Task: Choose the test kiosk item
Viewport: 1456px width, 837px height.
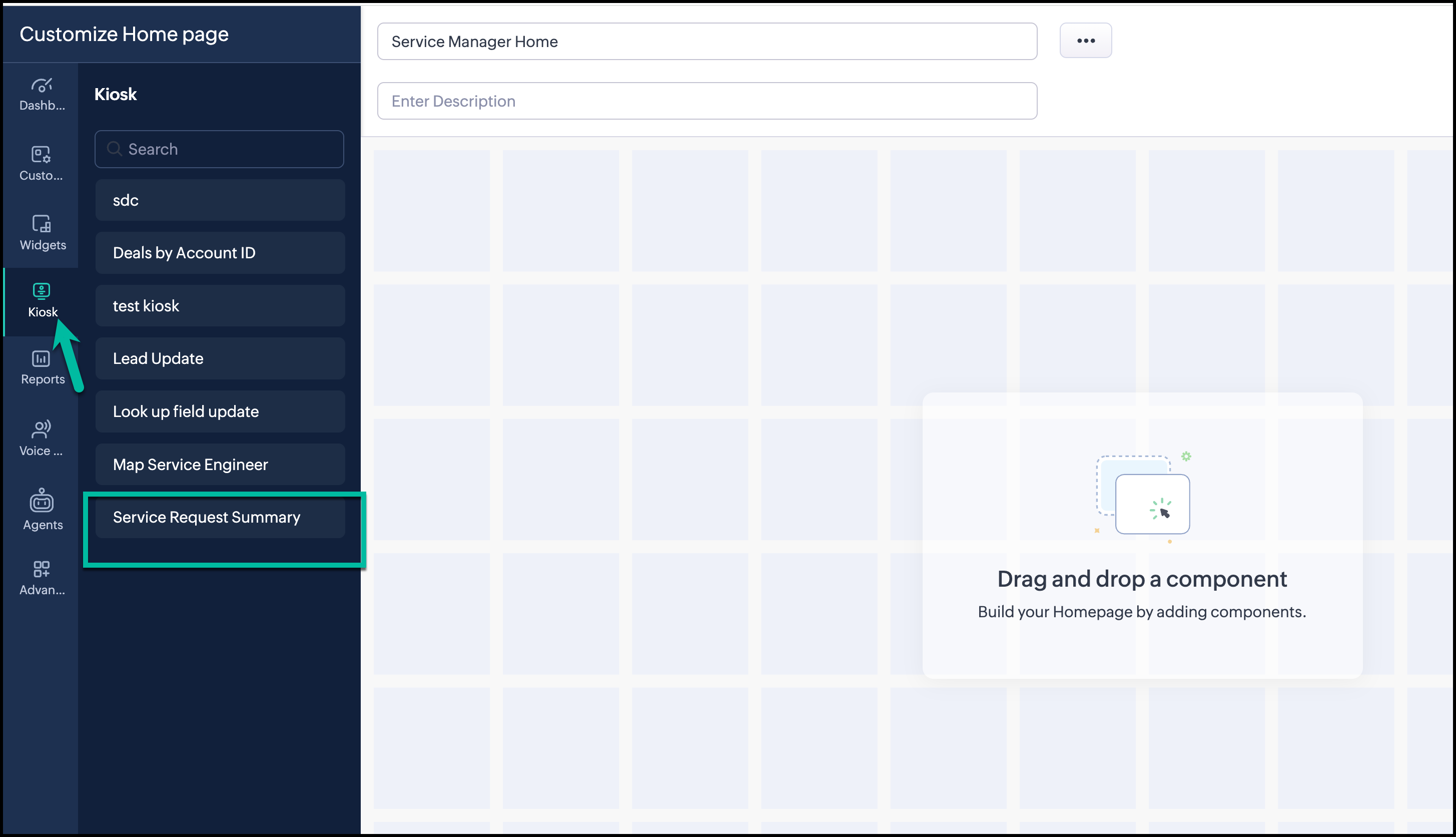Action: pyautogui.click(x=220, y=306)
